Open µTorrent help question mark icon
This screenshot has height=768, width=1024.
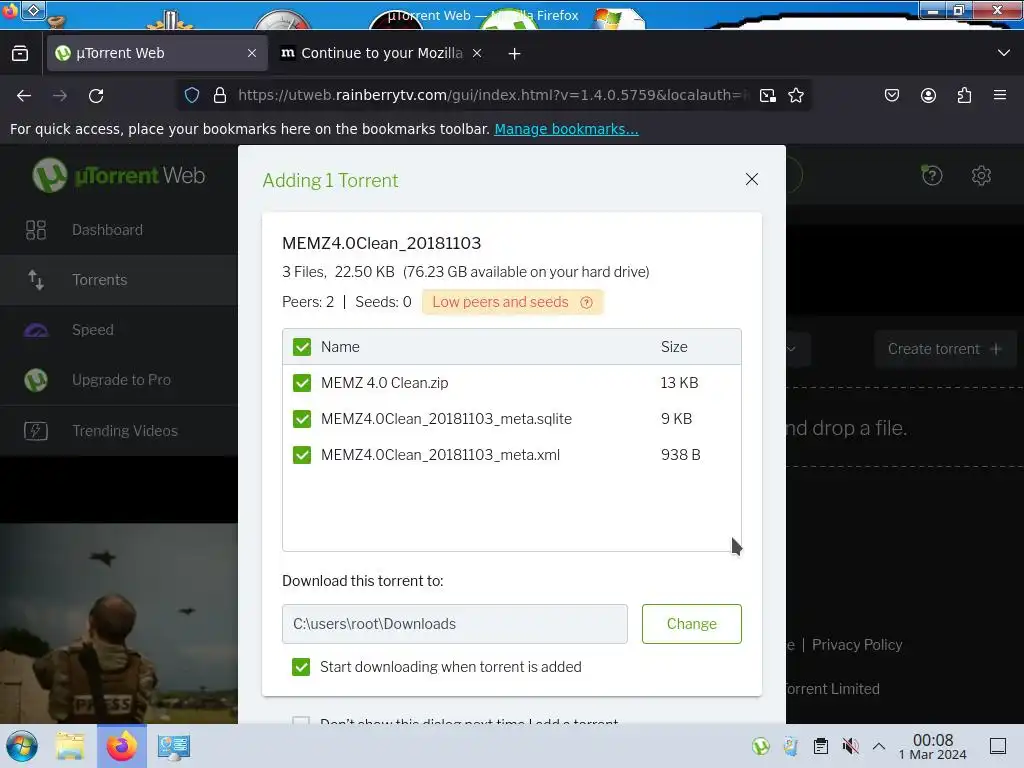click(x=932, y=175)
